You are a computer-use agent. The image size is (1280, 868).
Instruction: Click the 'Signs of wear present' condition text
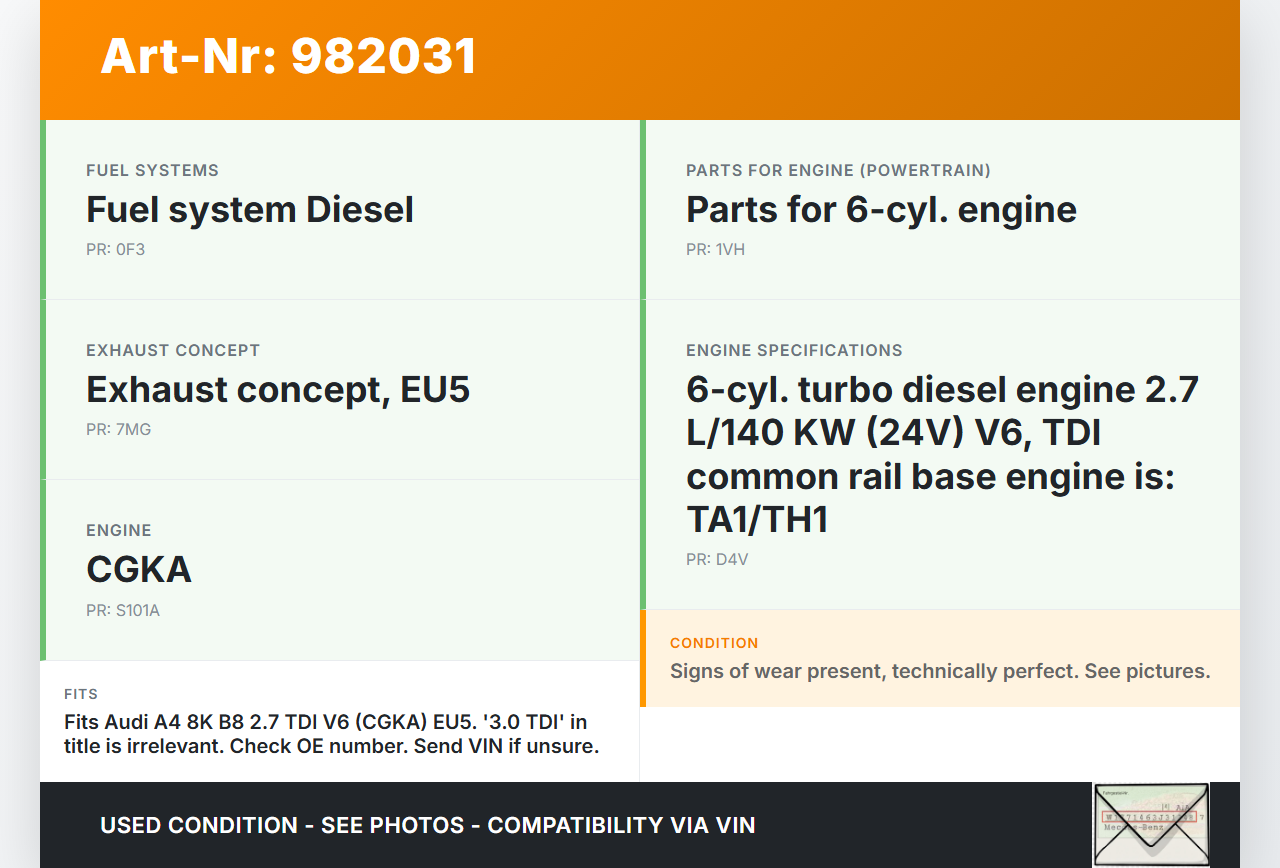click(x=940, y=671)
